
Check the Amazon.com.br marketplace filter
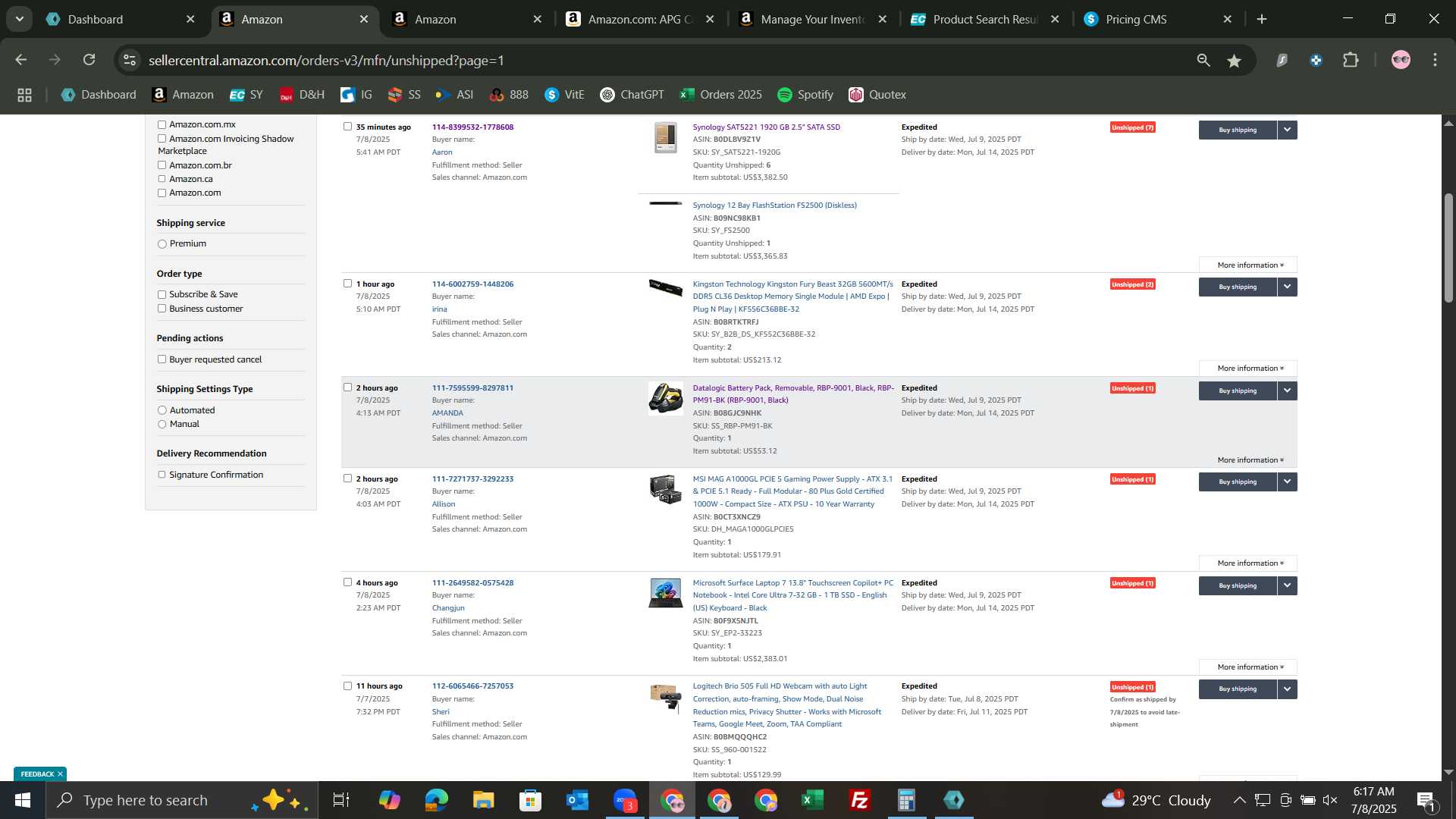(162, 165)
